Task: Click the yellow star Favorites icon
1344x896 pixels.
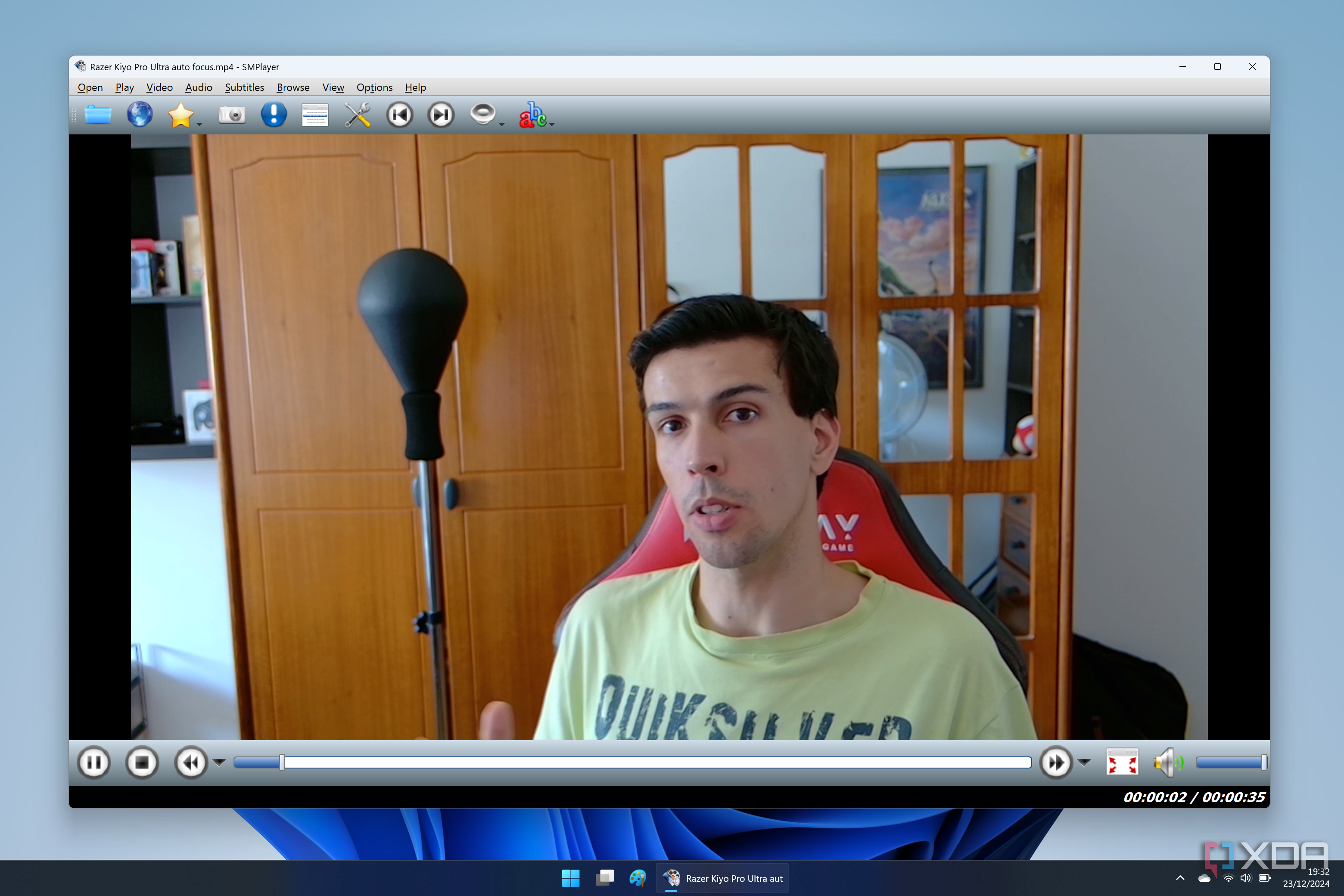Action: click(180, 115)
